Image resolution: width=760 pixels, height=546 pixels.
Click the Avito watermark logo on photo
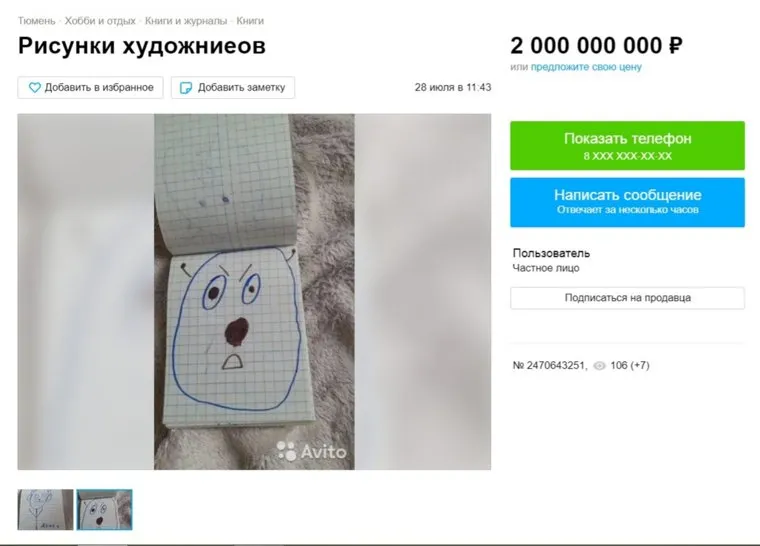click(312, 451)
